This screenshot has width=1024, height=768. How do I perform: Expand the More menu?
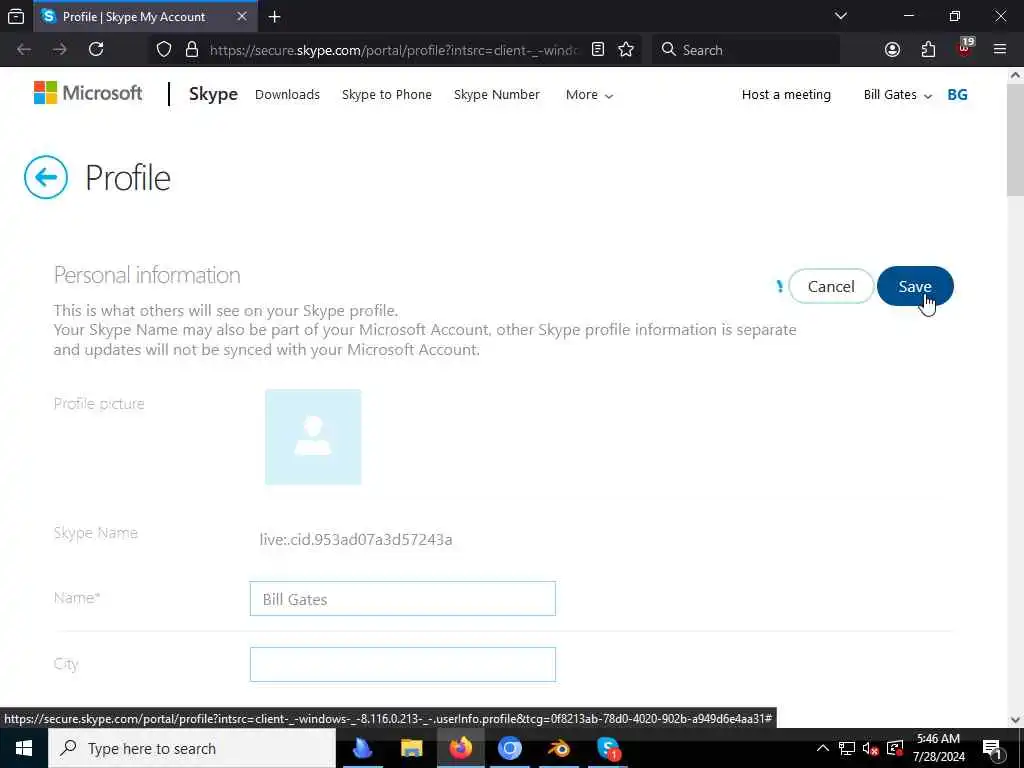click(x=589, y=95)
